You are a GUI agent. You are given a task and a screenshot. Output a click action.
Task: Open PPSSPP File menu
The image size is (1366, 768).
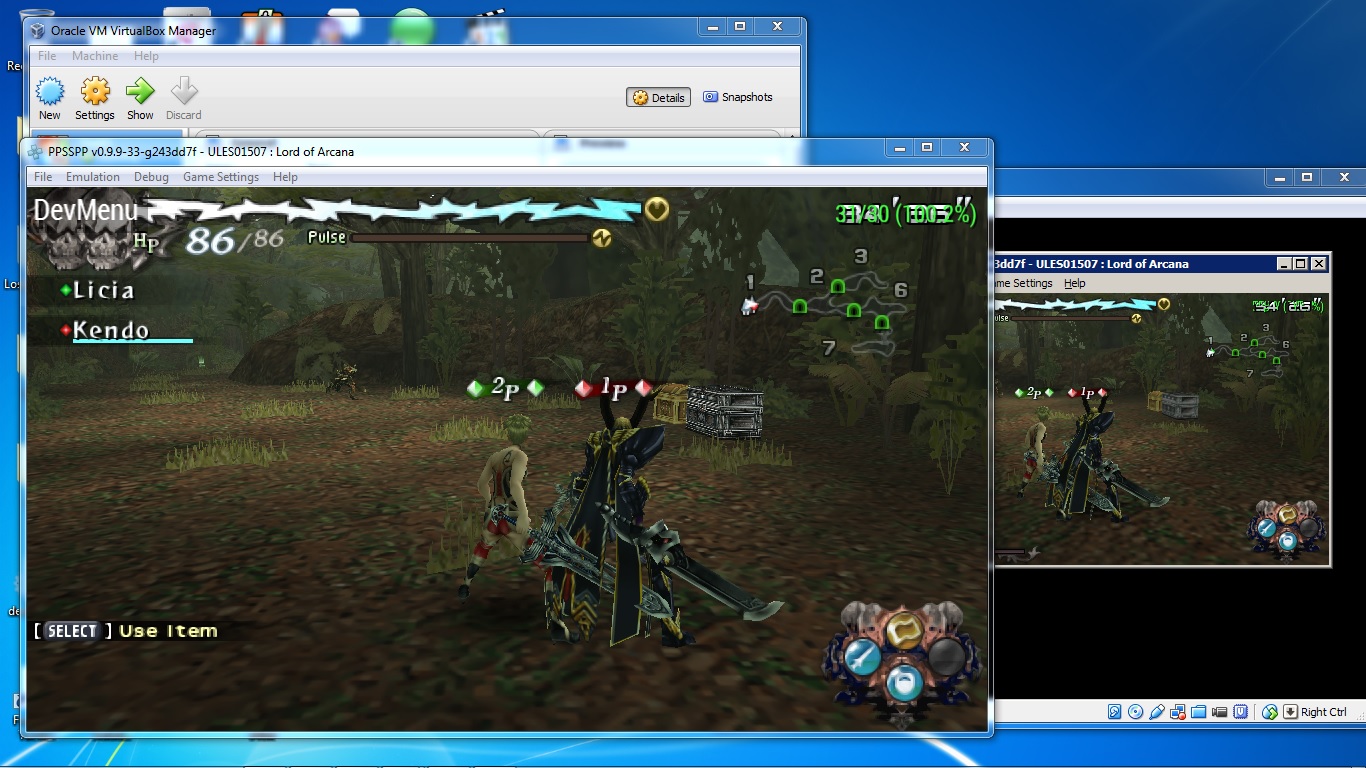(x=43, y=177)
